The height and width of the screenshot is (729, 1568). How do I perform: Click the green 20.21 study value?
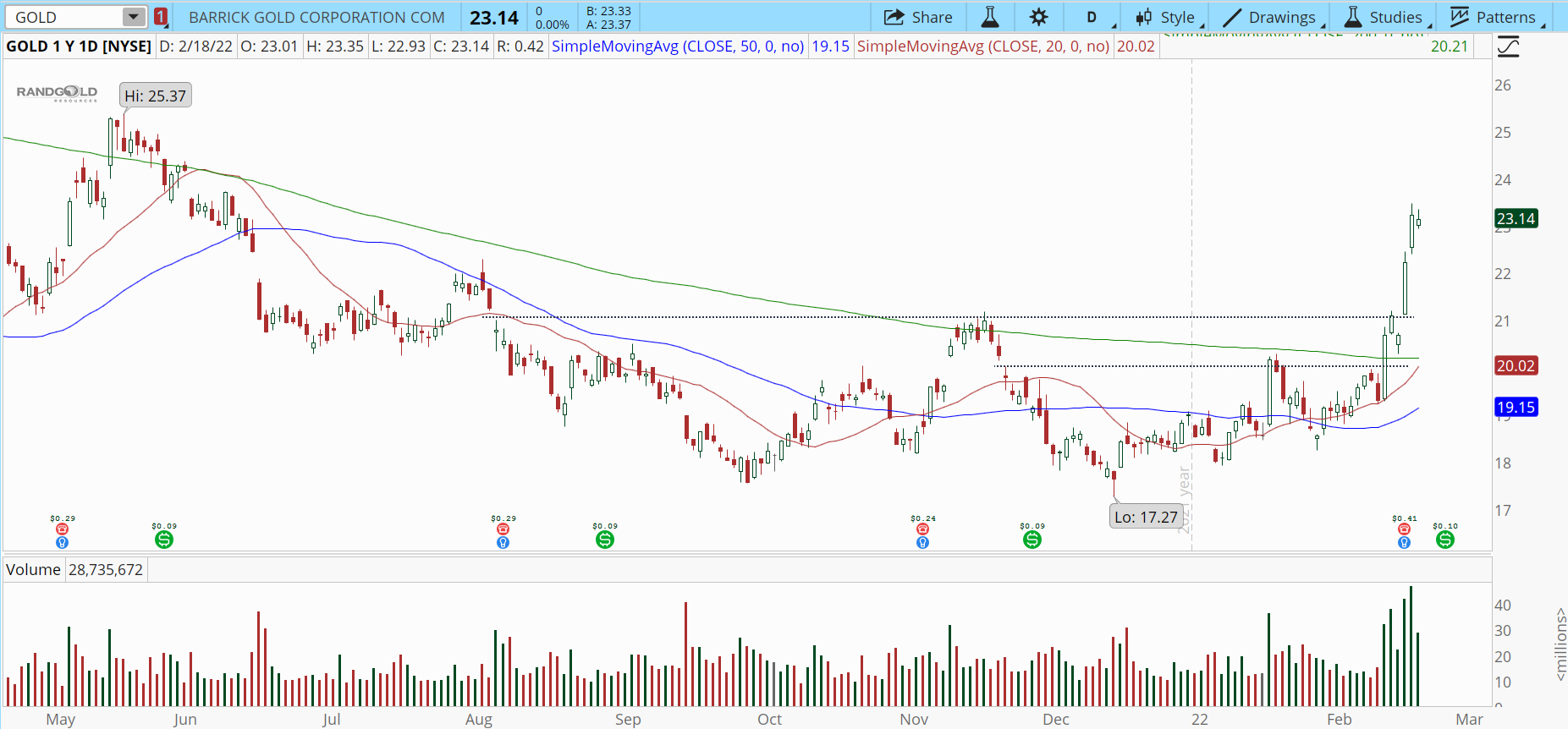tap(1449, 47)
